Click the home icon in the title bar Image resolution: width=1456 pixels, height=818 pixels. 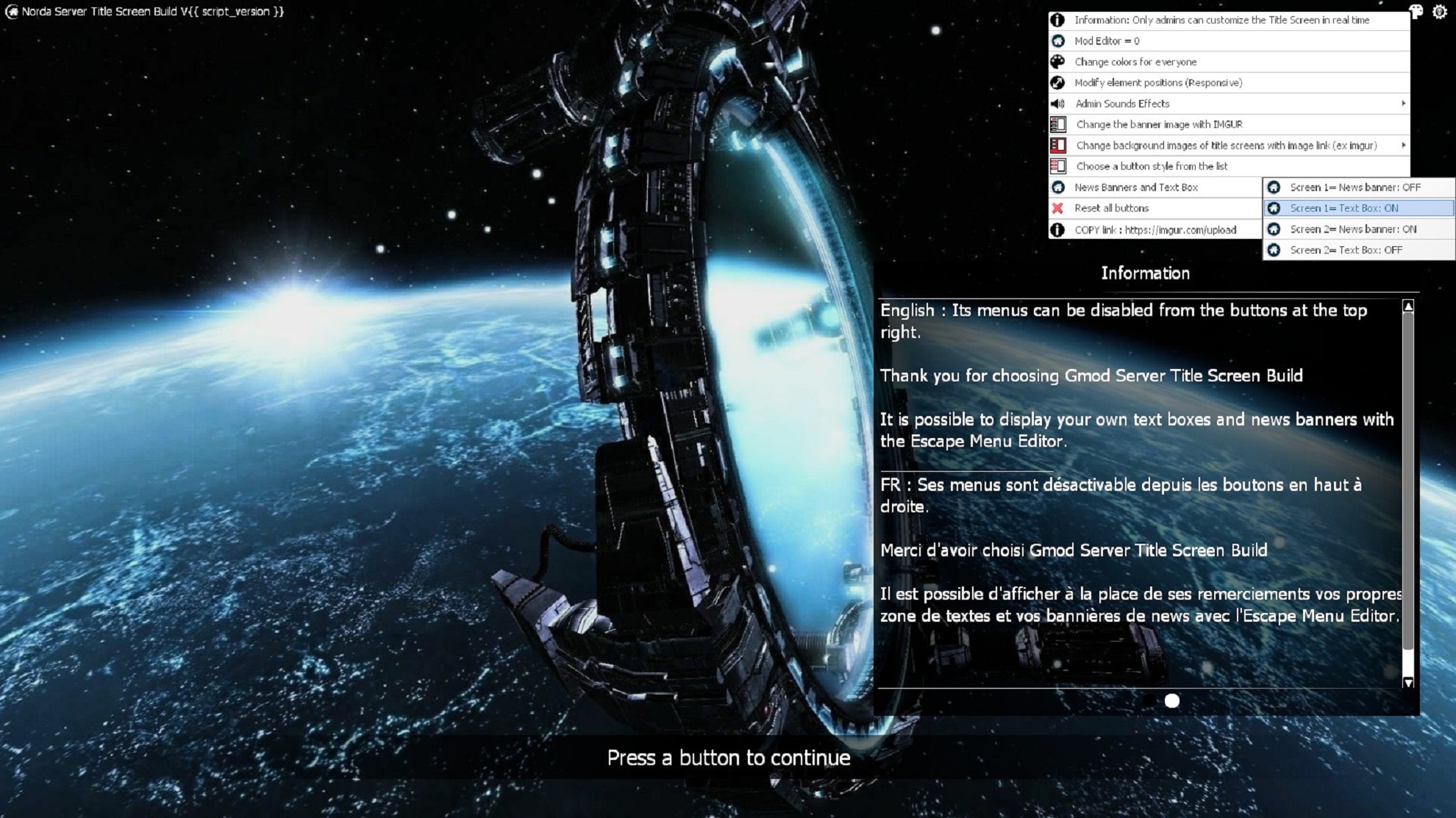[x=11, y=12]
